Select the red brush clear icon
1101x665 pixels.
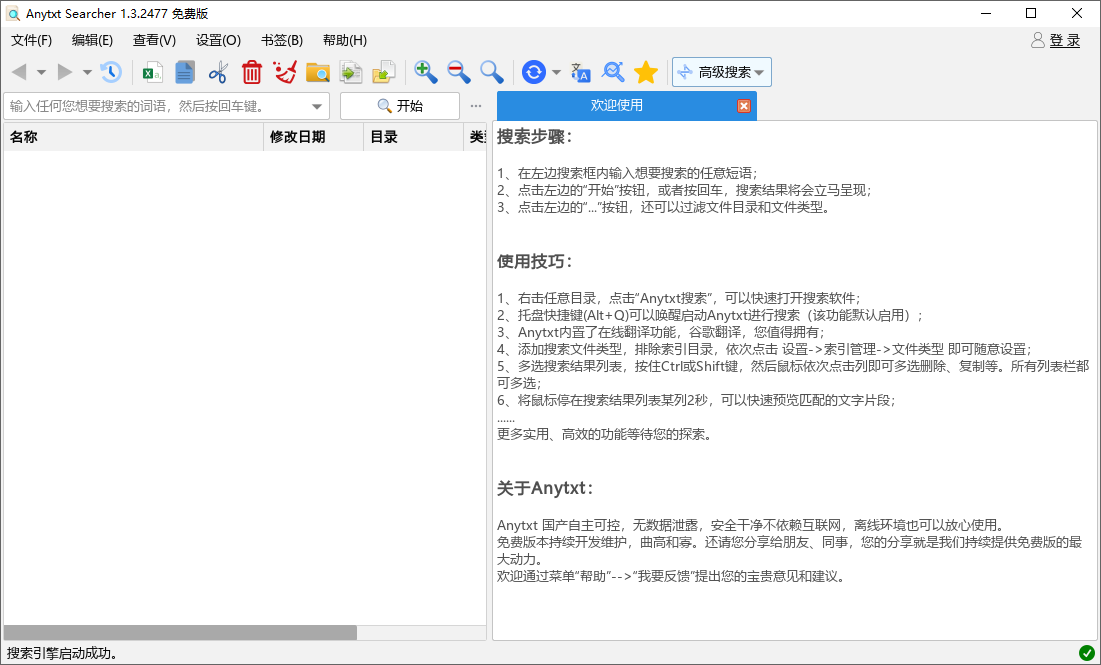[x=286, y=72]
